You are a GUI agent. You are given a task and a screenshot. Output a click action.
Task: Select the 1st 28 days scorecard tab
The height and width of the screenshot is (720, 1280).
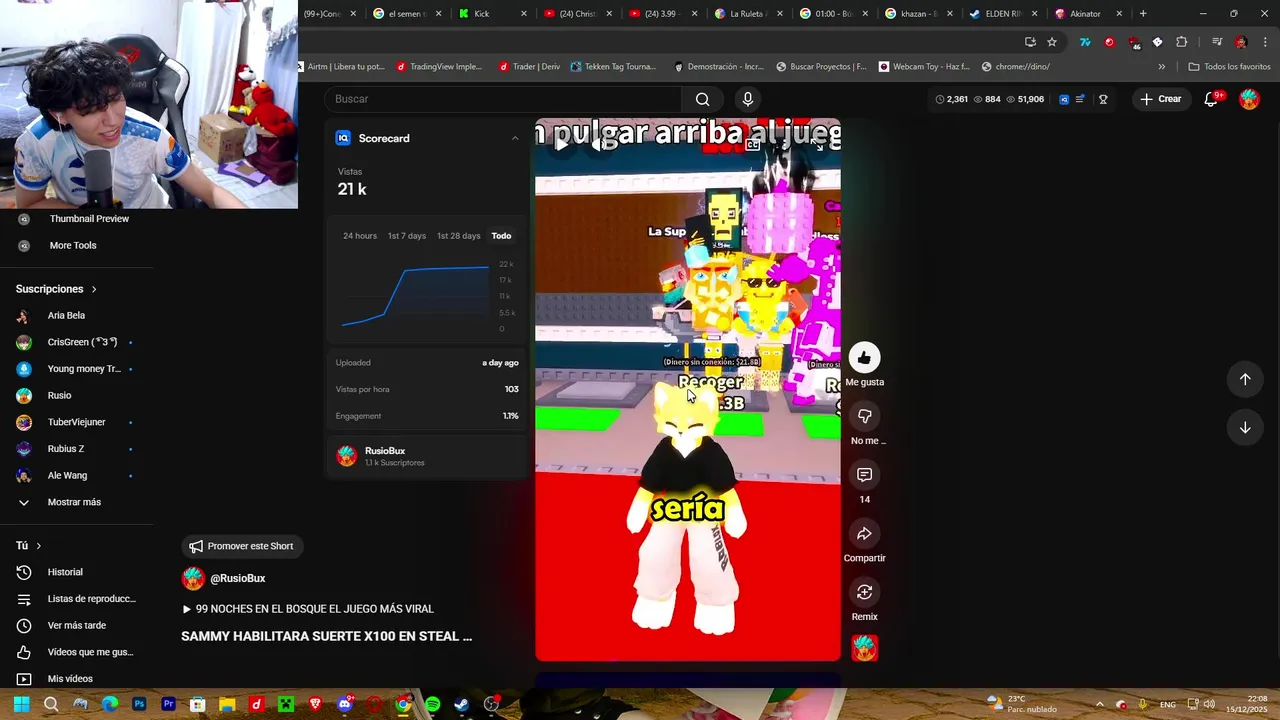[459, 236]
